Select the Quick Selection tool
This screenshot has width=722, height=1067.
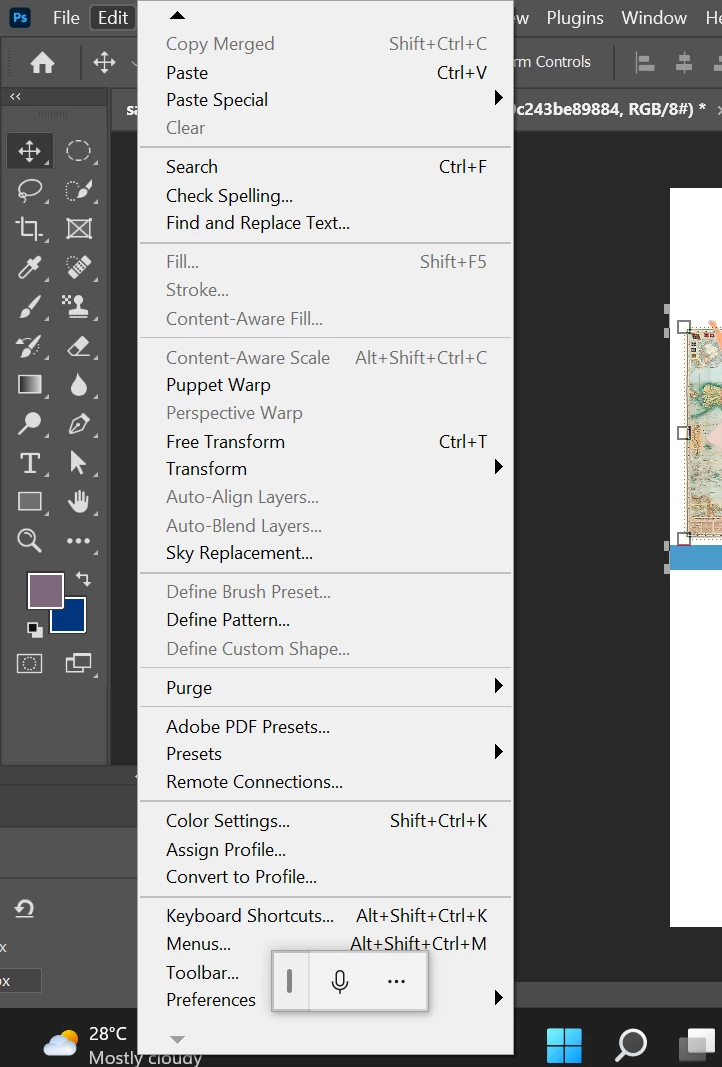click(78, 190)
